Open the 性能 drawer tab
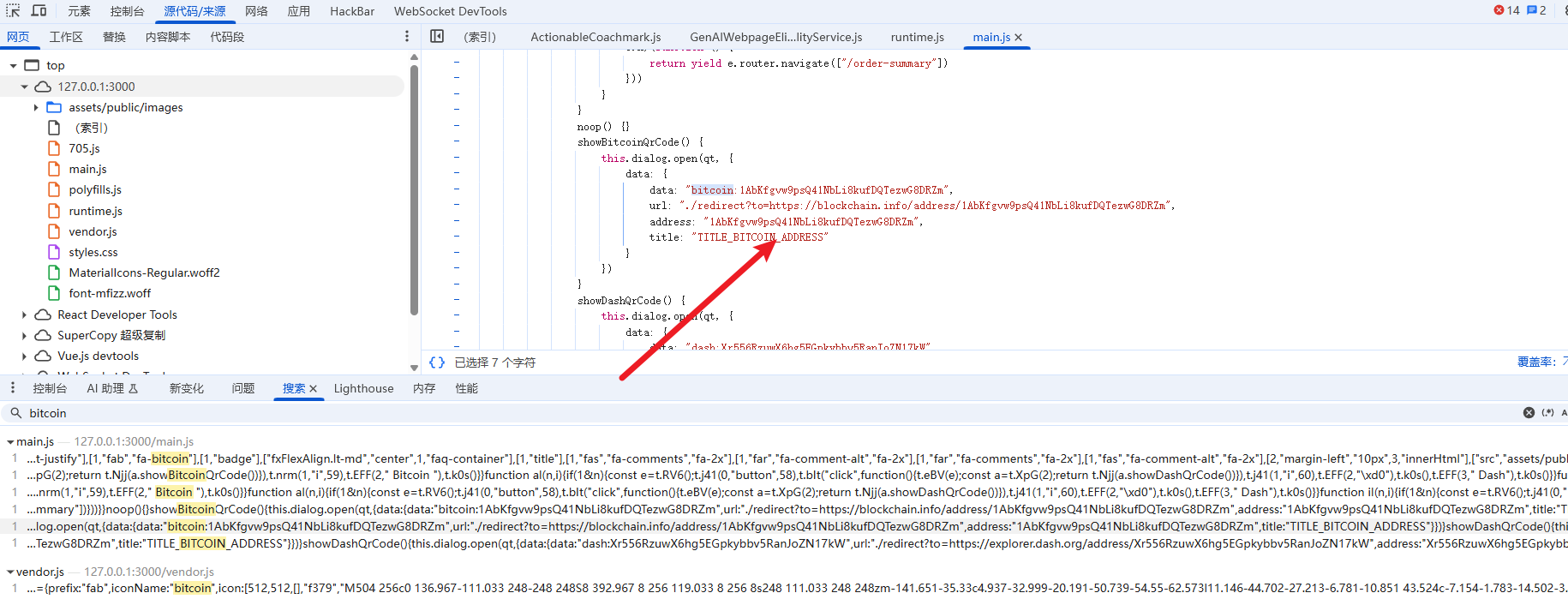 click(x=467, y=388)
